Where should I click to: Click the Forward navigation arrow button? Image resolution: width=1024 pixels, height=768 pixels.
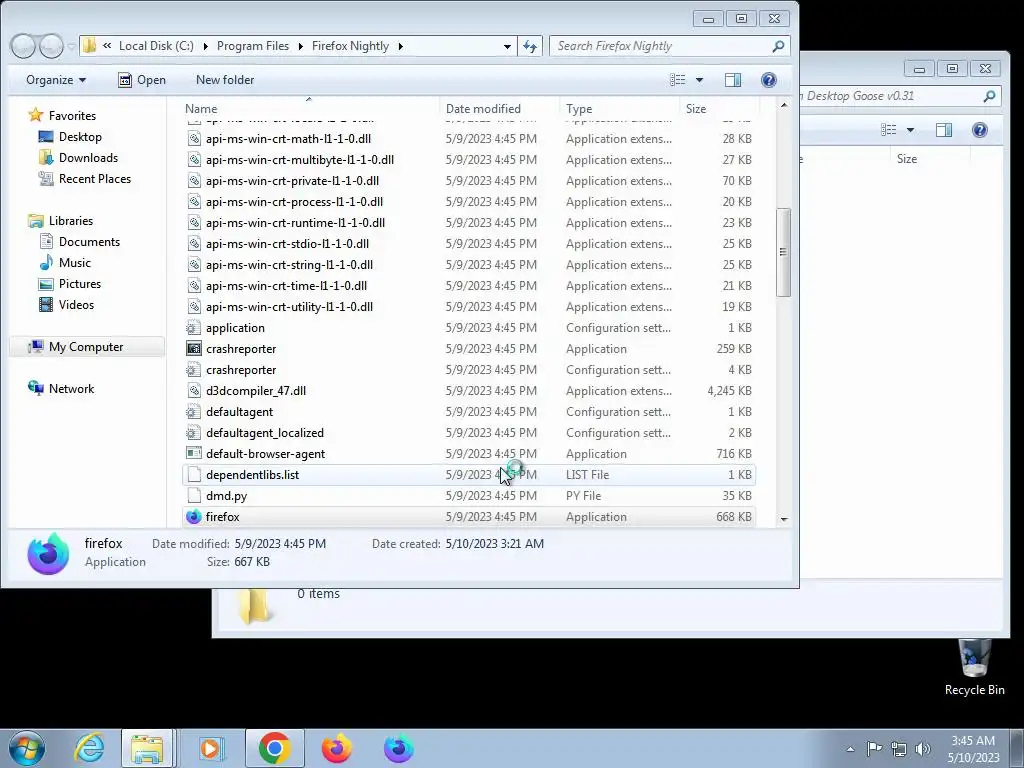pyautogui.click(x=51, y=46)
